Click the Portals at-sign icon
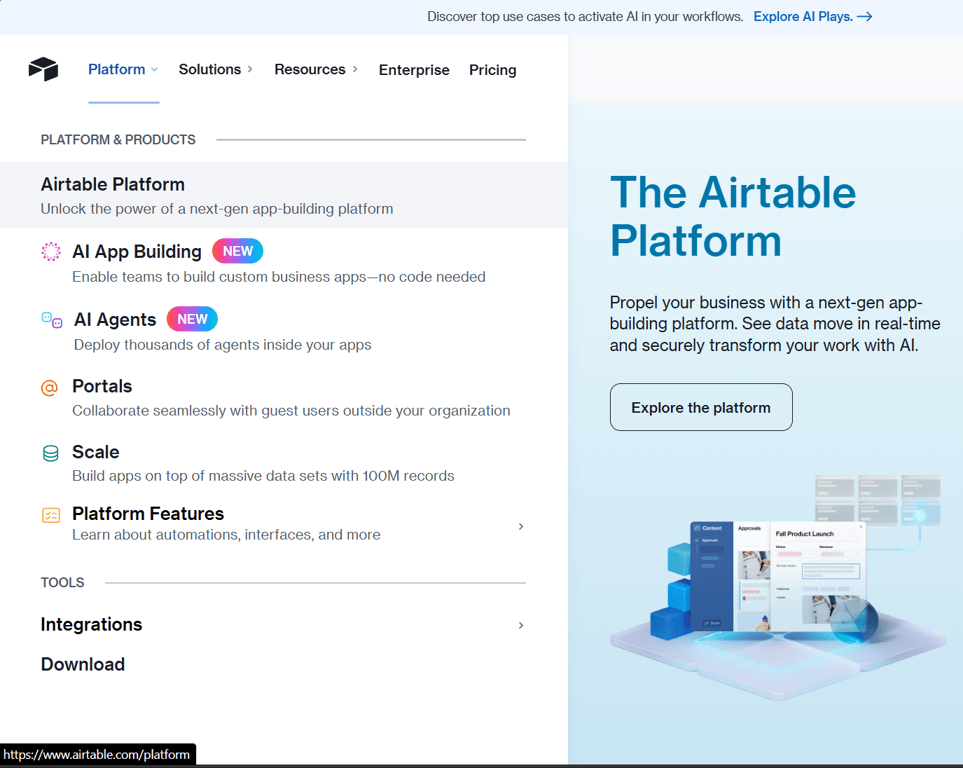Viewport: 963px width, 768px height. [50, 388]
